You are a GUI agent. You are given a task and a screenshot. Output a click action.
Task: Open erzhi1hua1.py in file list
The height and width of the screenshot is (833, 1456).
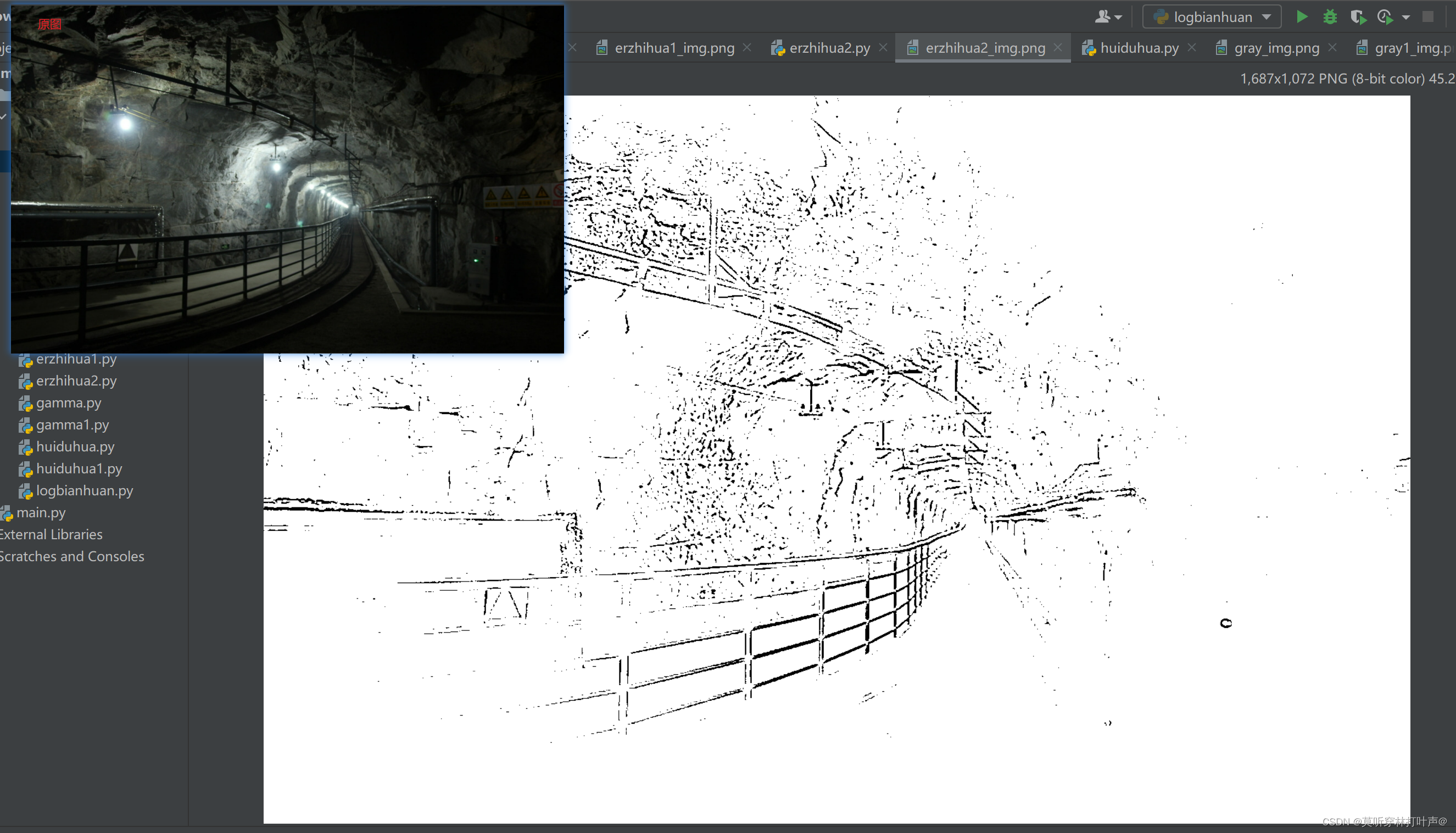click(75, 359)
